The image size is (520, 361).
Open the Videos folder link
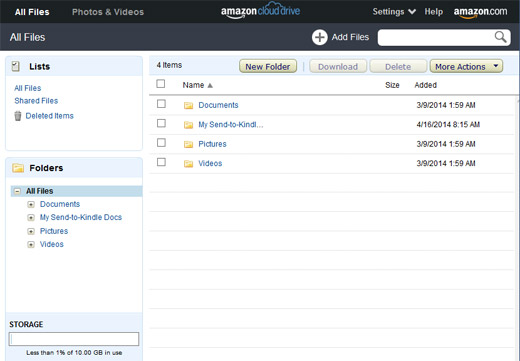click(x=210, y=163)
